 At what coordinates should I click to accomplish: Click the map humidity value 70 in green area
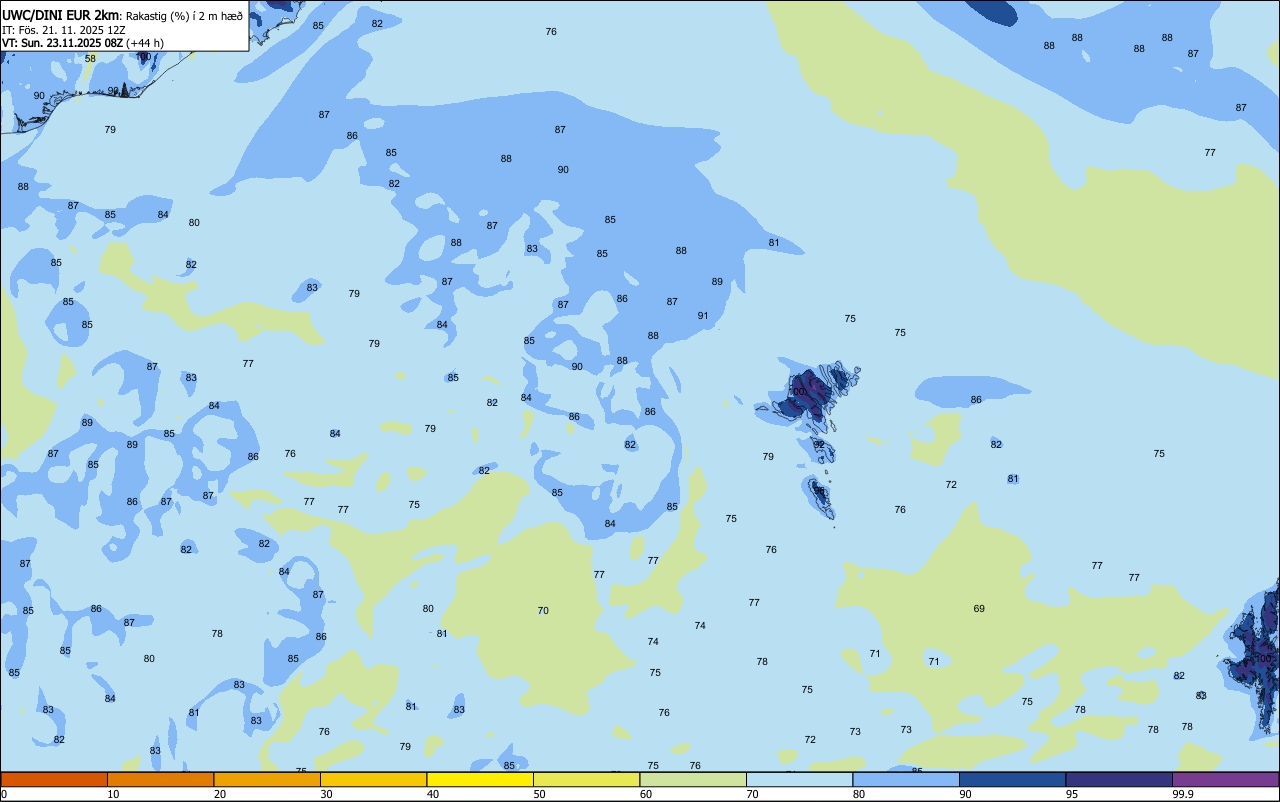pyautogui.click(x=543, y=611)
